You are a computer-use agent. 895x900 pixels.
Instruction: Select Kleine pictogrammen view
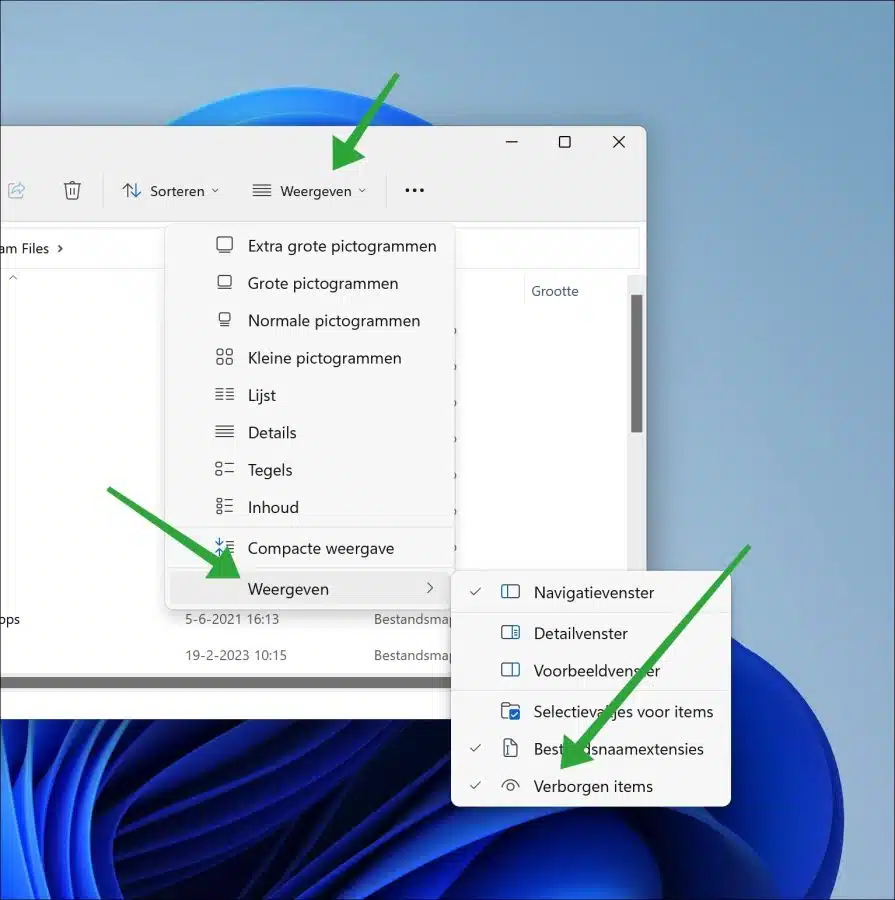(x=310, y=358)
